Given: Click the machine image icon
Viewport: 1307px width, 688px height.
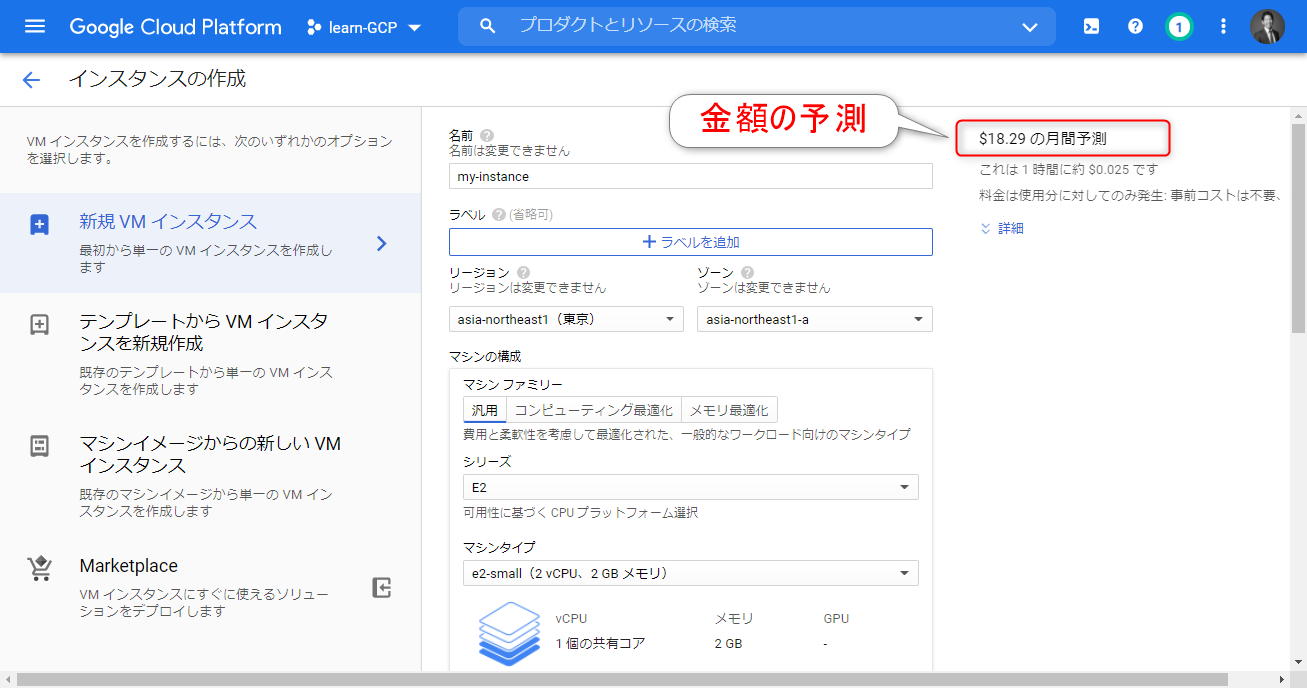Looking at the screenshot, I should 39,446.
